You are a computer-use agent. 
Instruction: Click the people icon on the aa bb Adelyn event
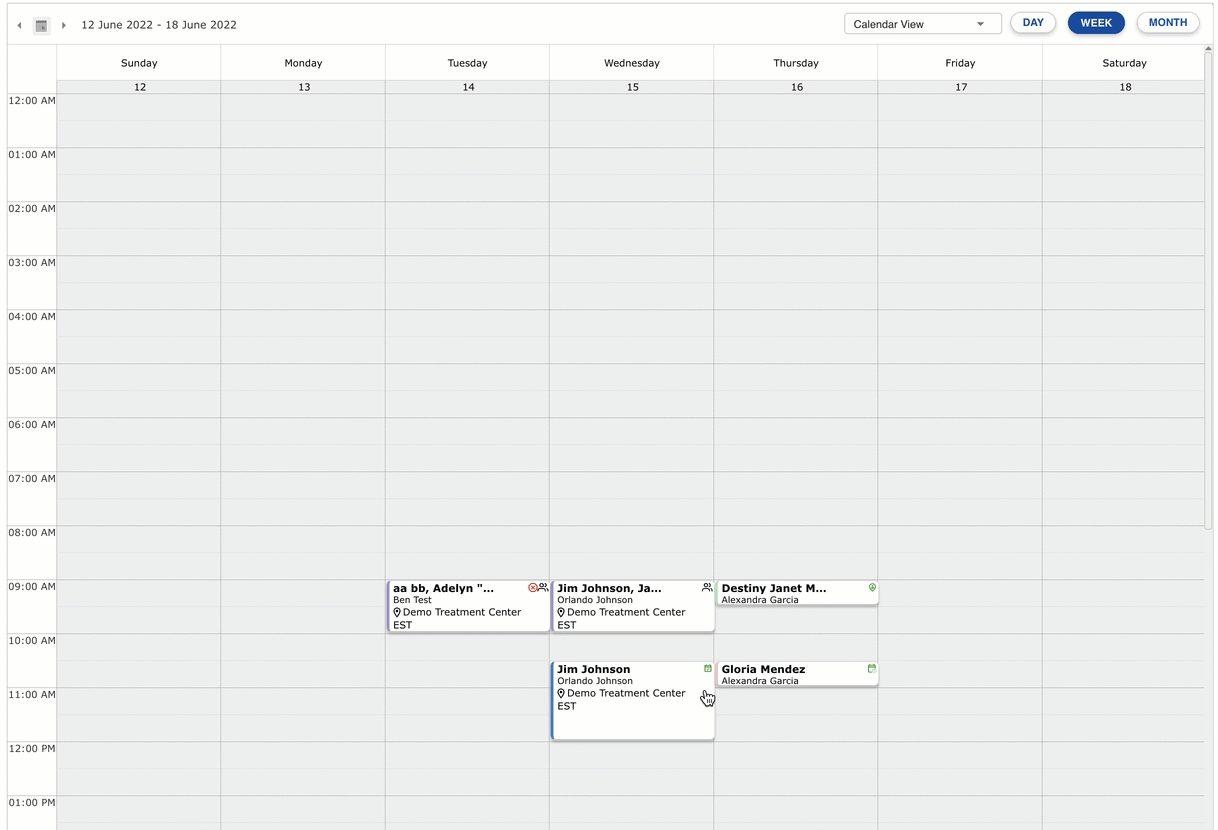(x=543, y=588)
